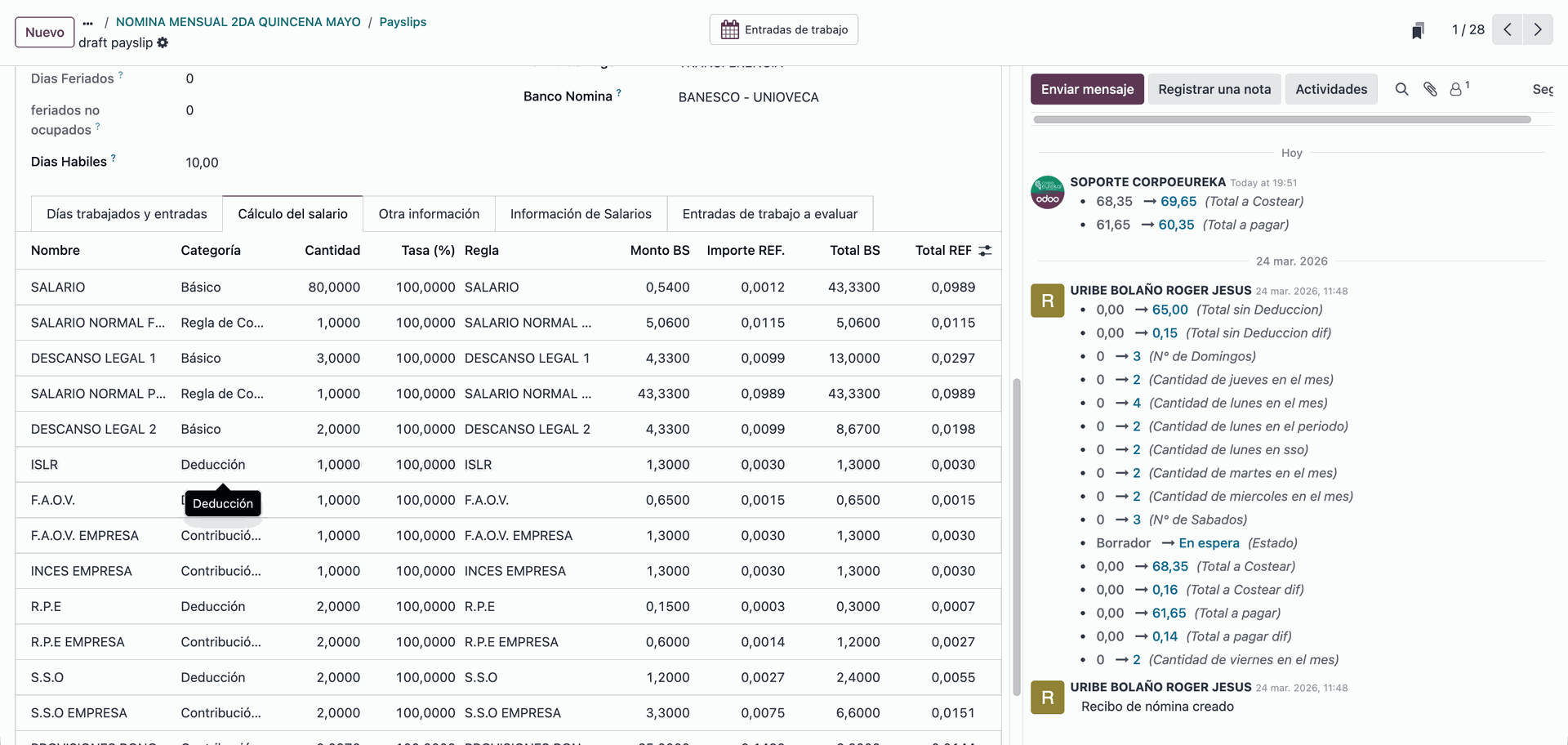The image size is (1568, 745).
Task: Click Registrar una nota
Action: pyautogui.click(x=1214, y=89)
